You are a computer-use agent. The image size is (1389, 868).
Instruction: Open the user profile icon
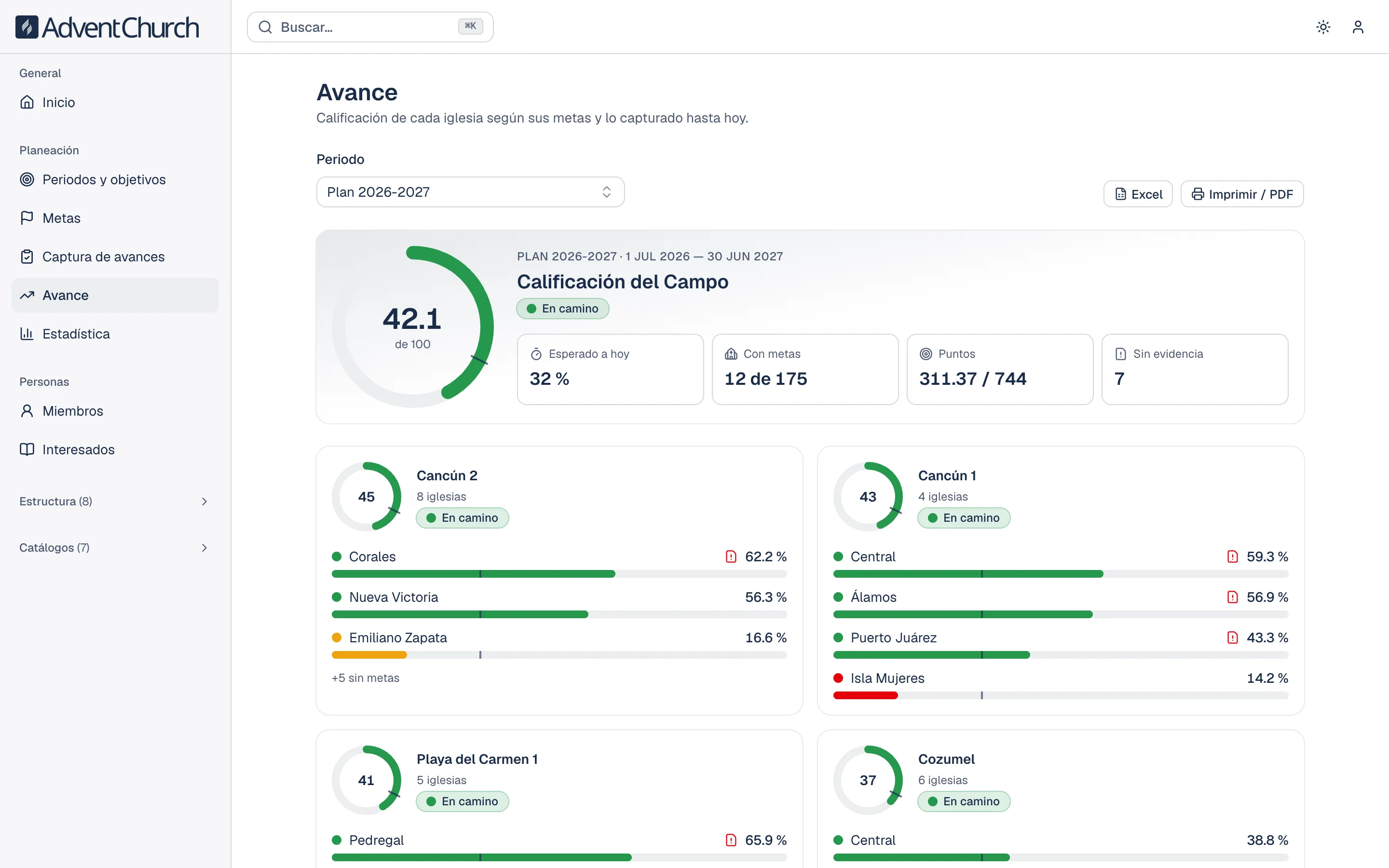[x=1358, y=27]
